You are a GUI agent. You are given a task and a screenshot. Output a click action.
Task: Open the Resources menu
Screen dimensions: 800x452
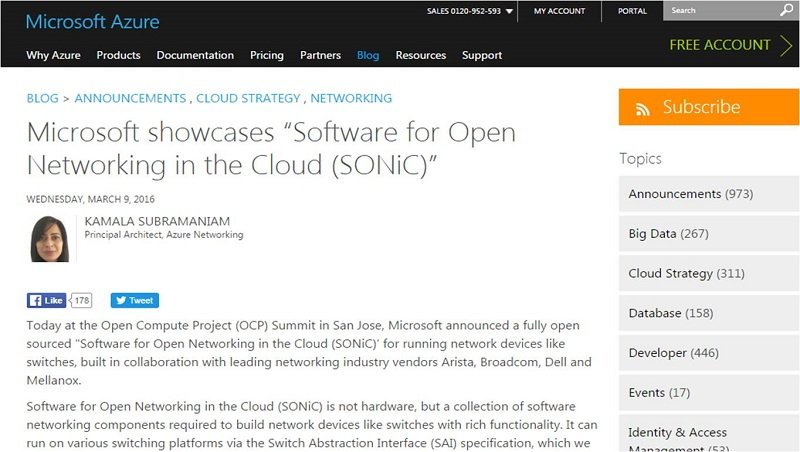(421, 55)
